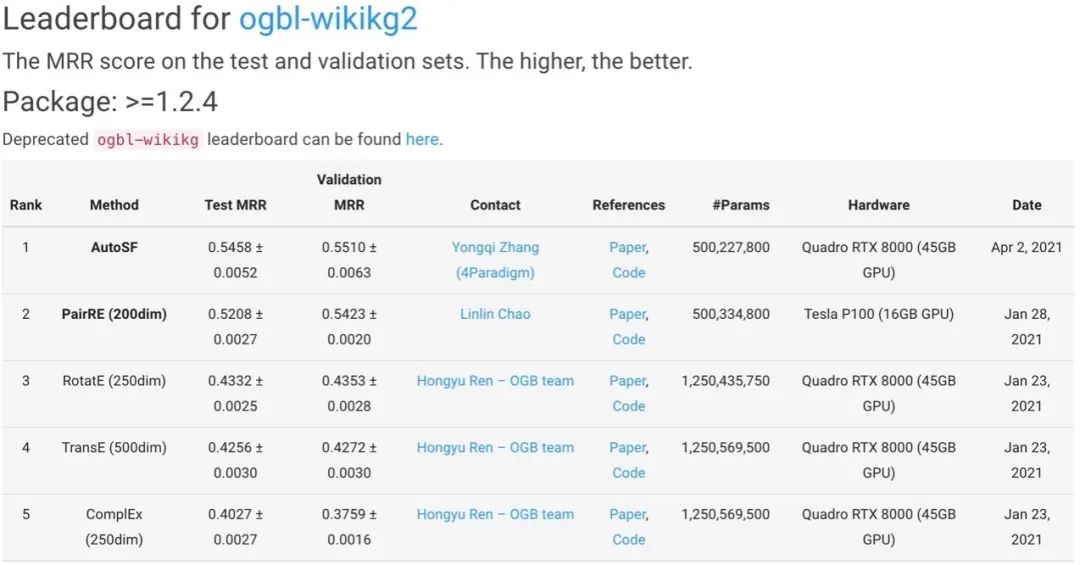Open the TransE Code link
The width and height of the screenshot is (1080, 565).
click(x=629, y=473)
